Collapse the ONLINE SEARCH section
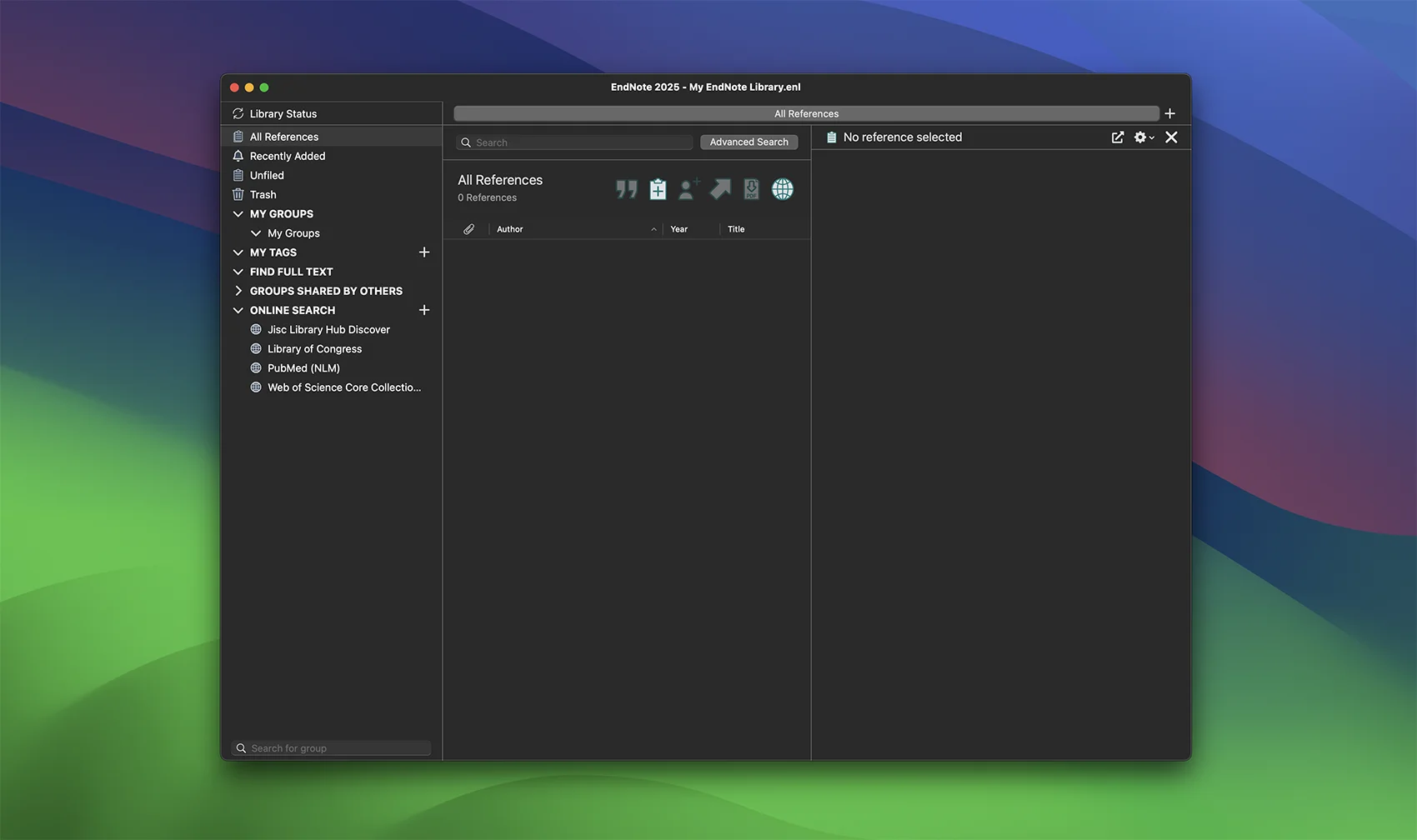 coord(238,310)
